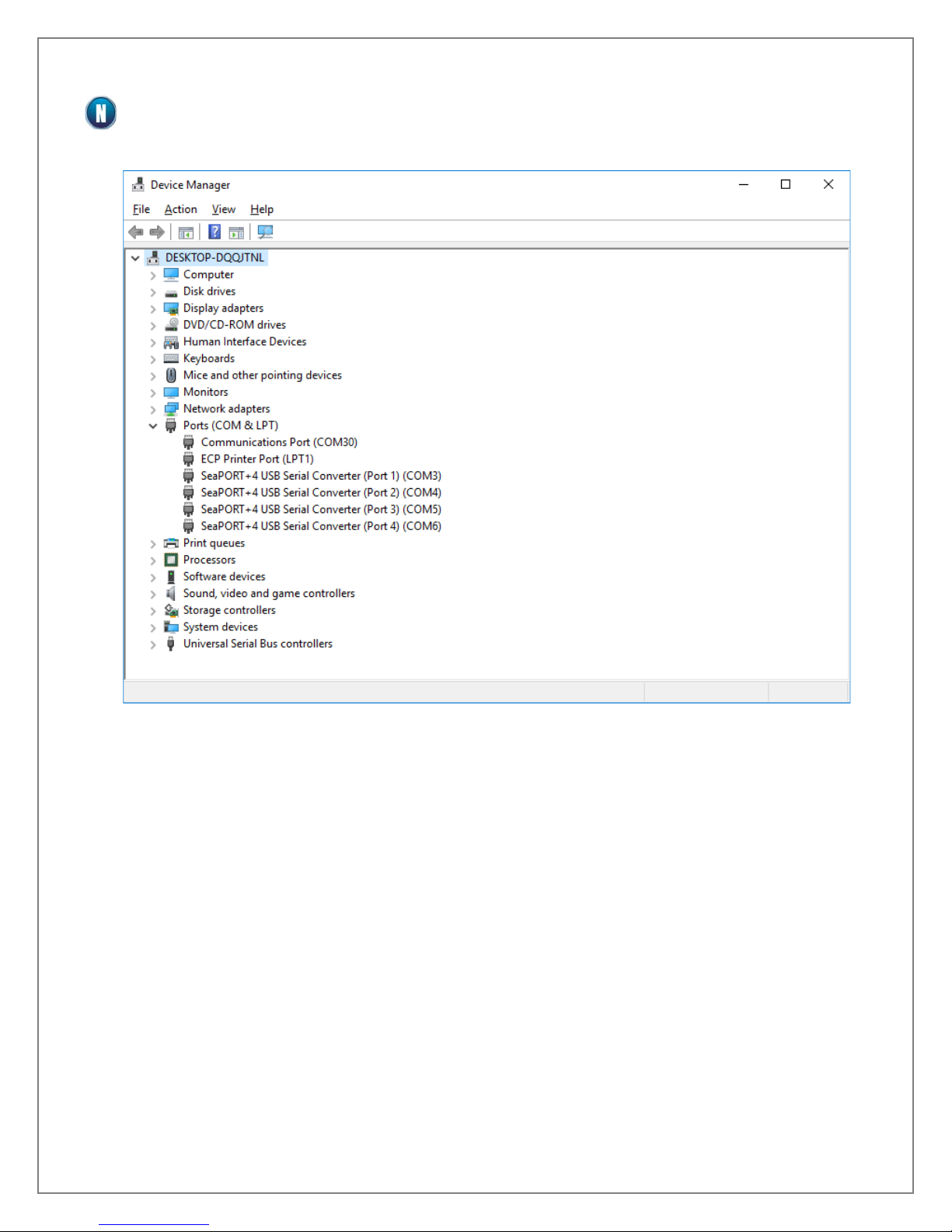Screen dimensions: 952x1232
Task: Click the Back arrow toolbar icon
Action: [136, 232]
